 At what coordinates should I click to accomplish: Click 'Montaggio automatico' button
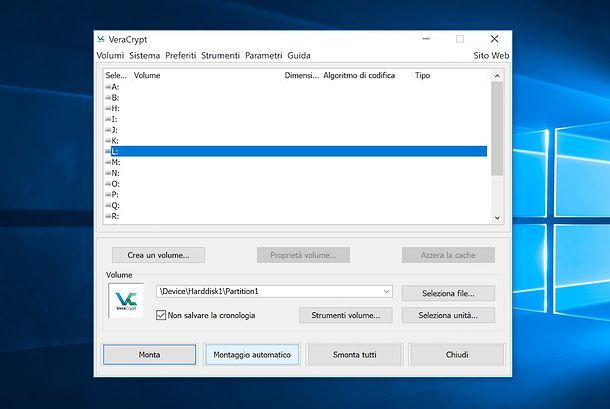coord(252,355)
